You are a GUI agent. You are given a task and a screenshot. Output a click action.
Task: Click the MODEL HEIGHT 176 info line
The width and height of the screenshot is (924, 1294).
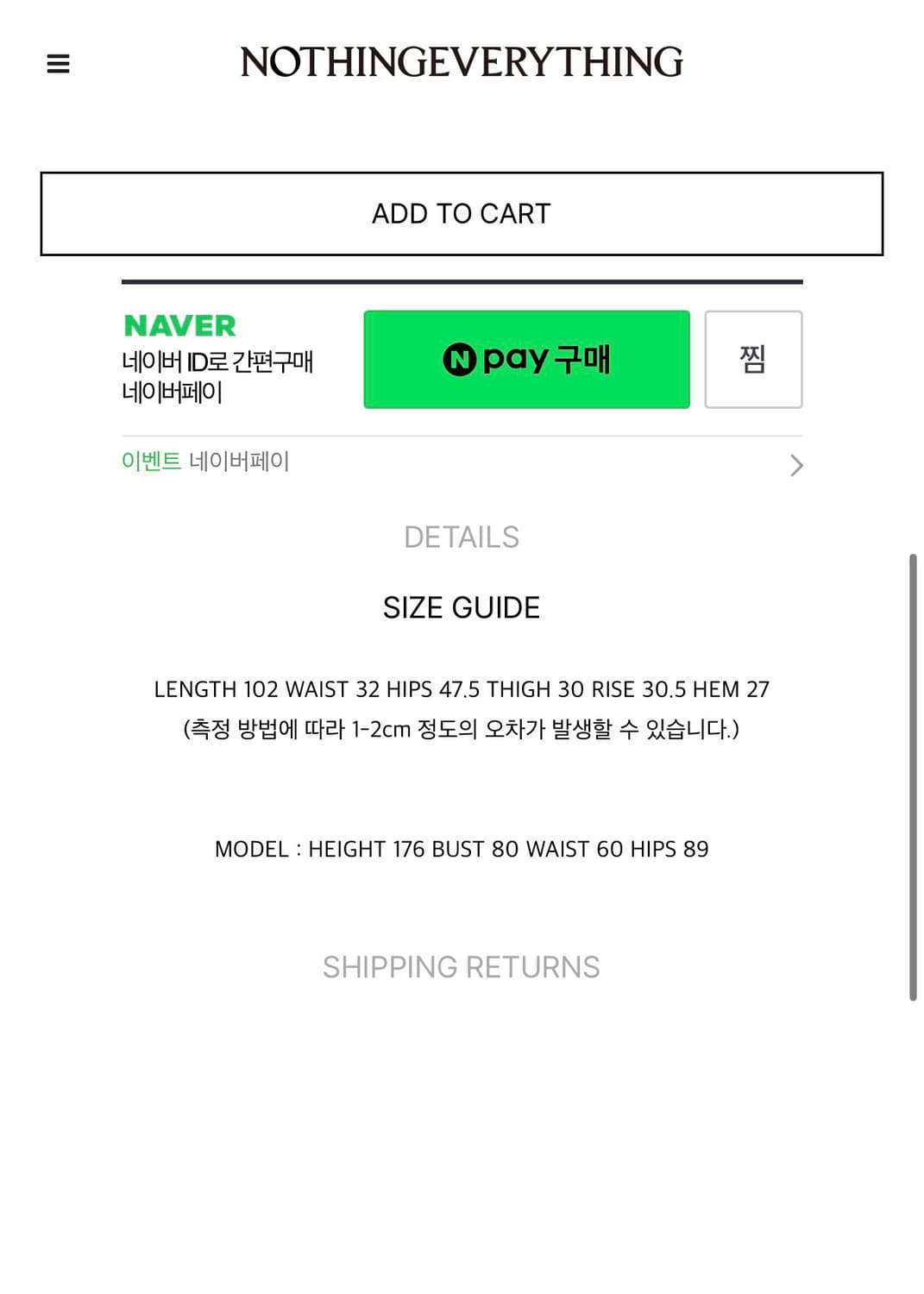coord(462,849)
